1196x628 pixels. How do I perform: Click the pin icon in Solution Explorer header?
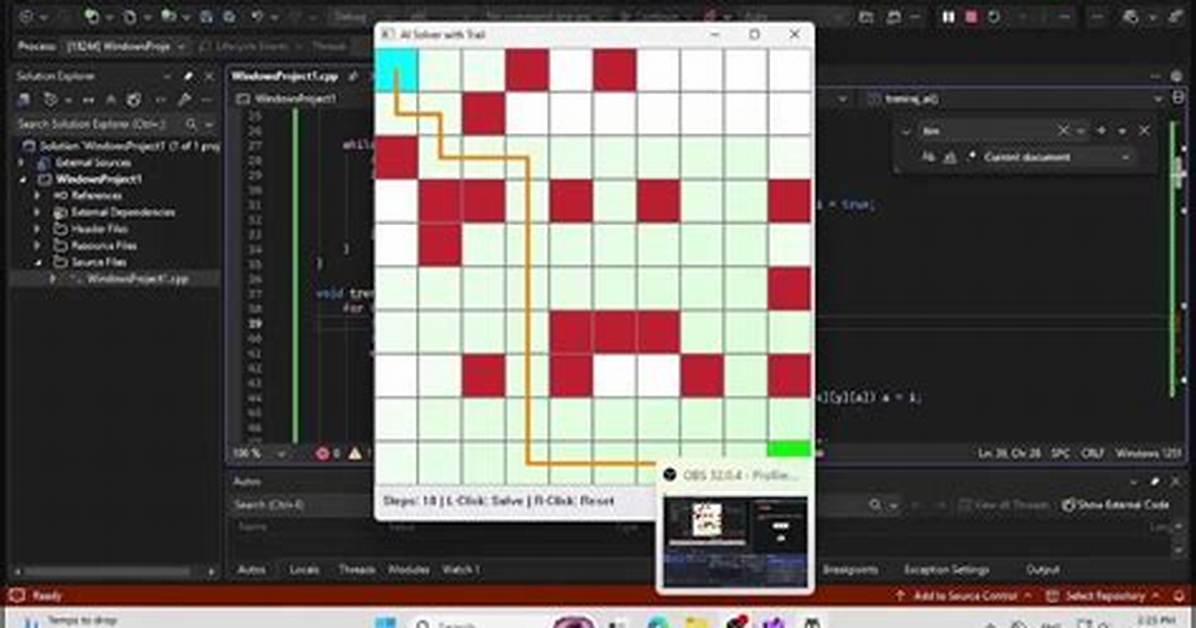(188, 76)
